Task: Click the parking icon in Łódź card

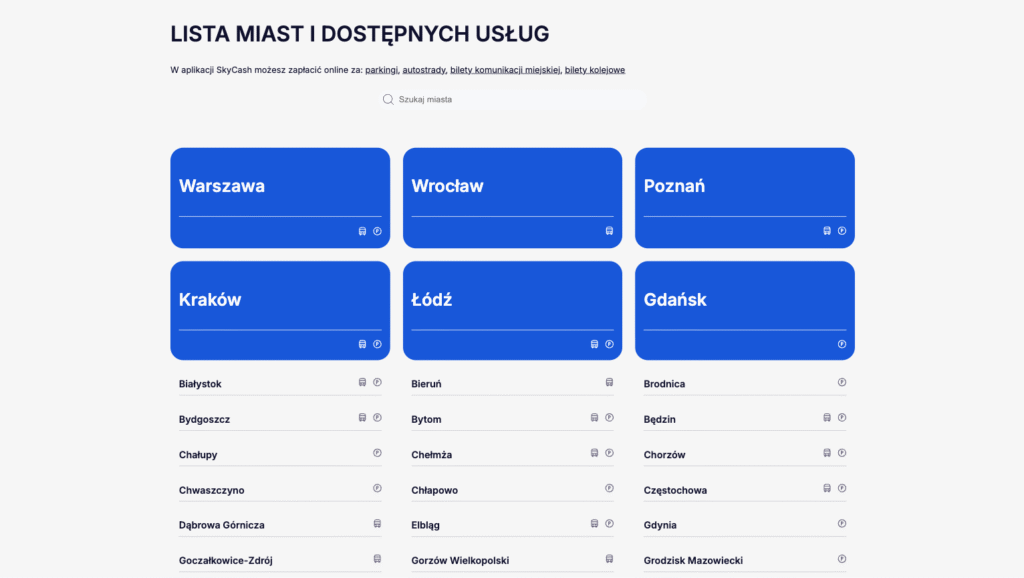Action: pos(609,344)
